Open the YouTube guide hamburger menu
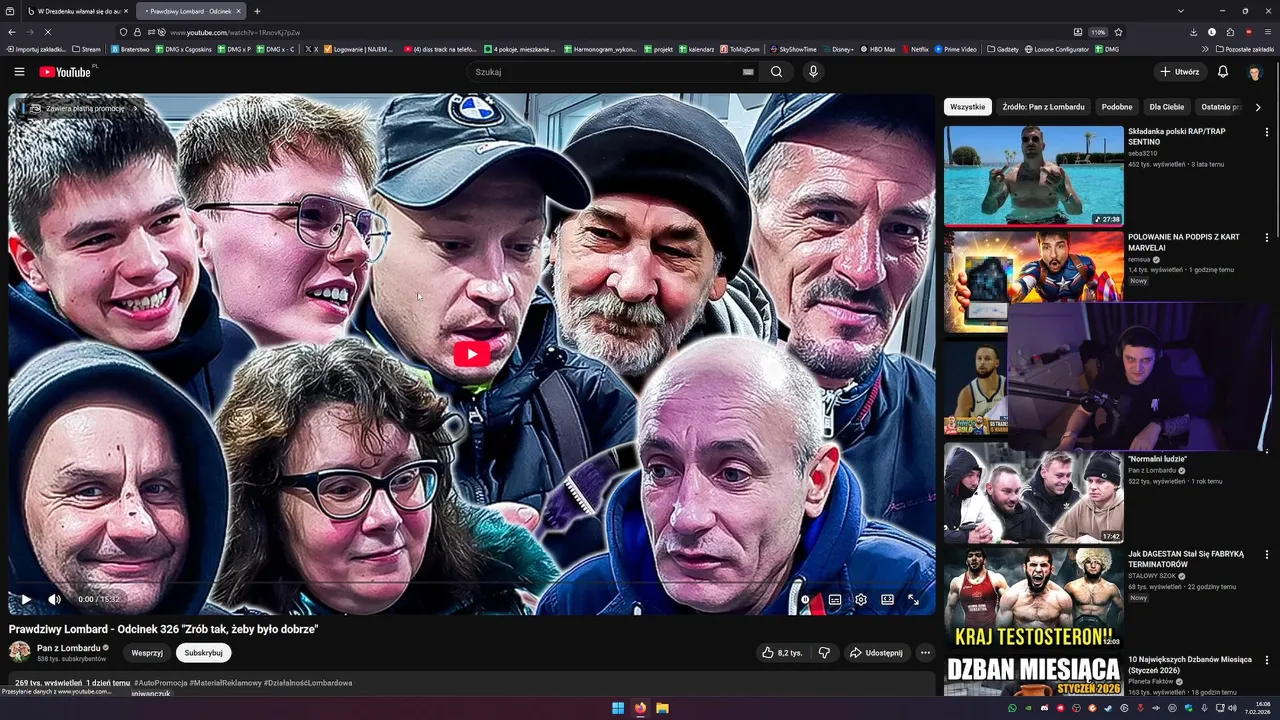Viewport: 1280px width, 720px height. click(19, 72)
